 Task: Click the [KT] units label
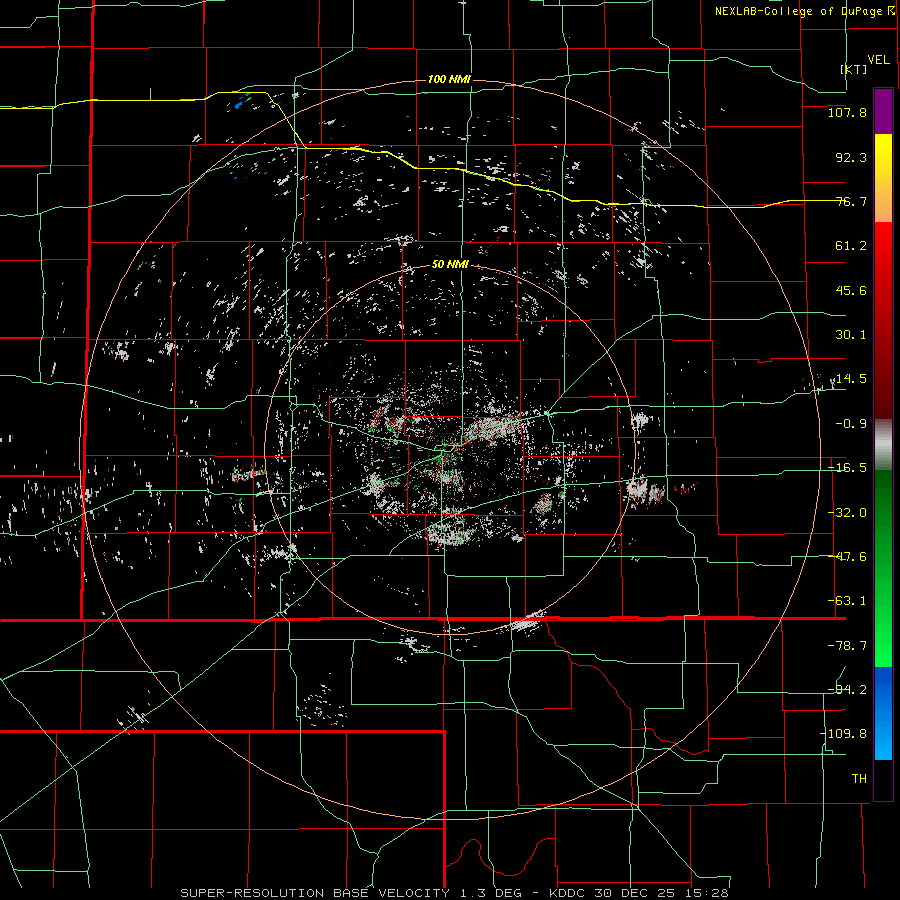pos(854,69)
